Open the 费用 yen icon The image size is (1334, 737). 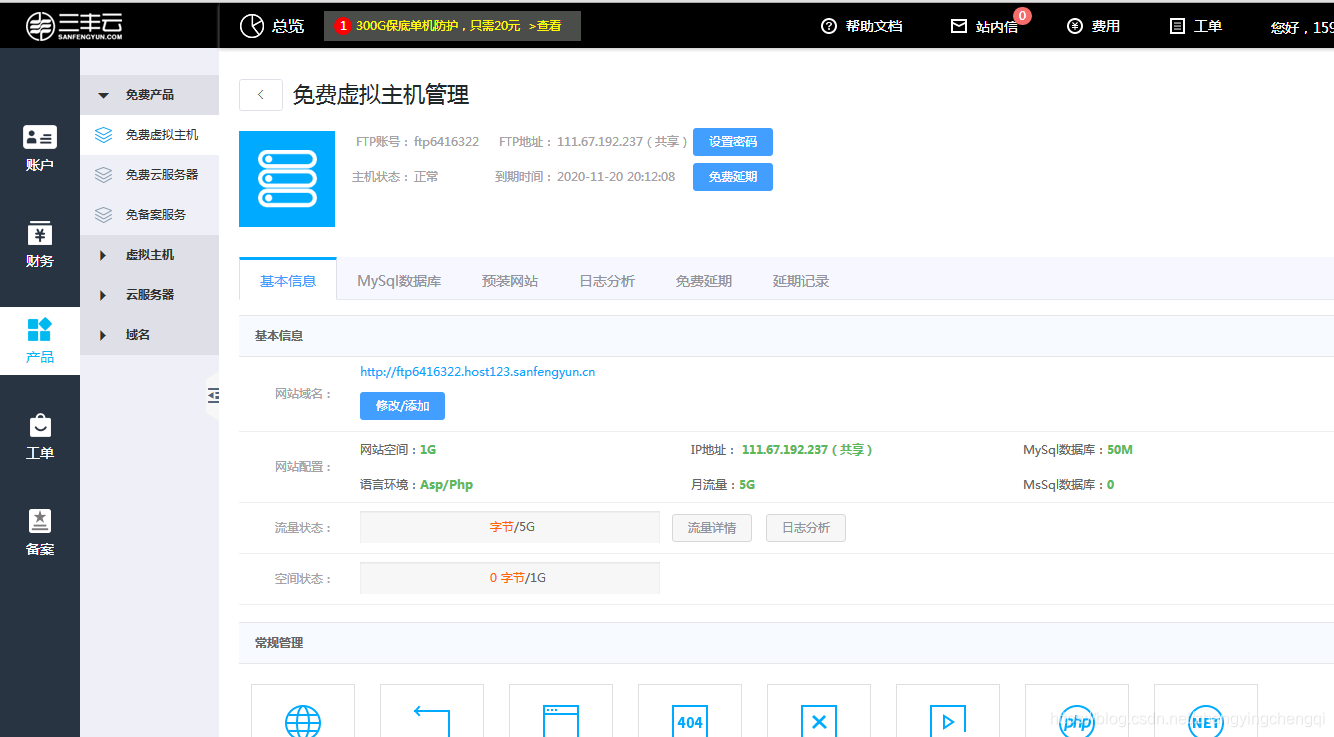pos(1075,26)
